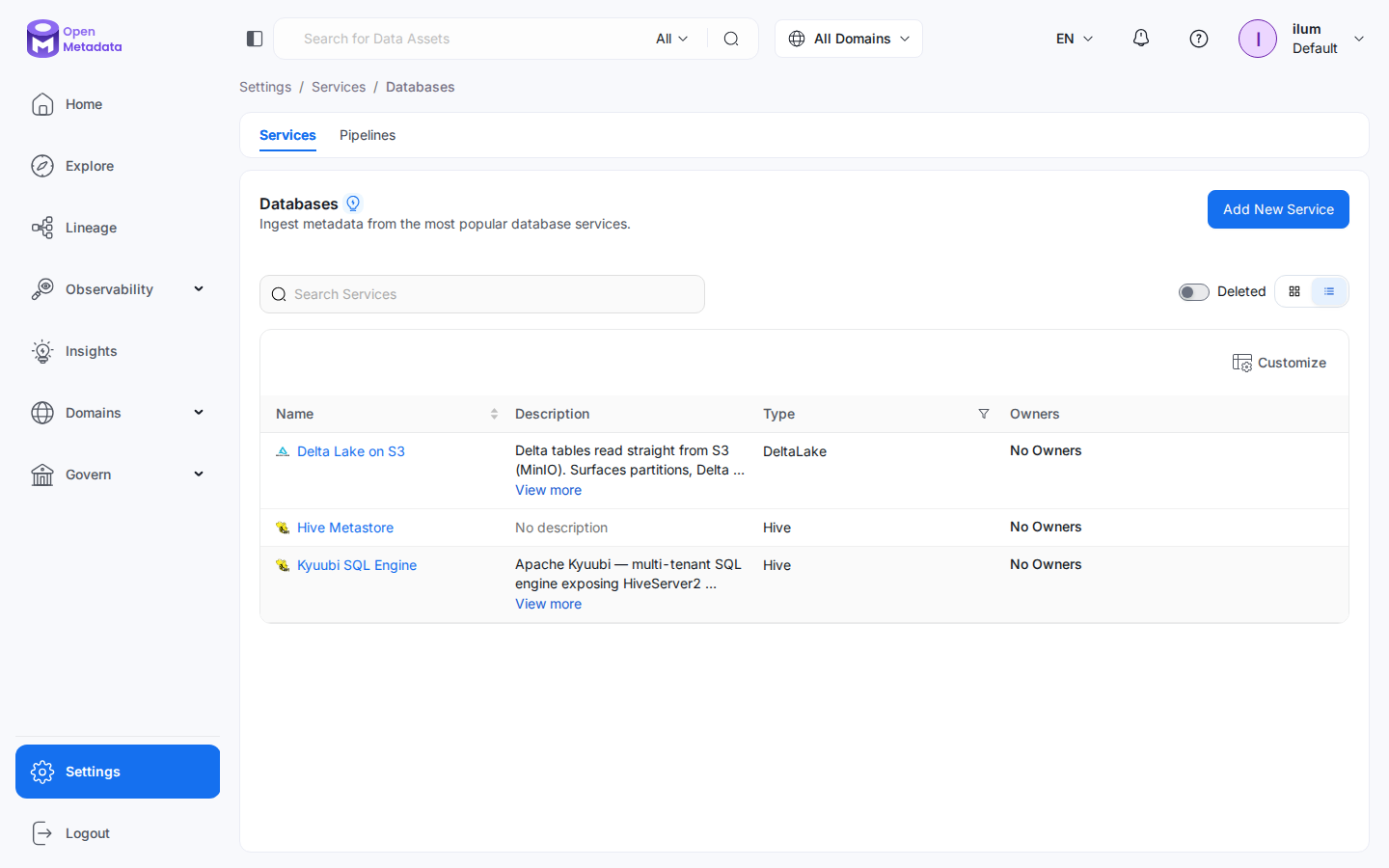This screenshot has width=1389, height=868.
Task: Open the Type column filter icon
Action: (x=984, y=414)
